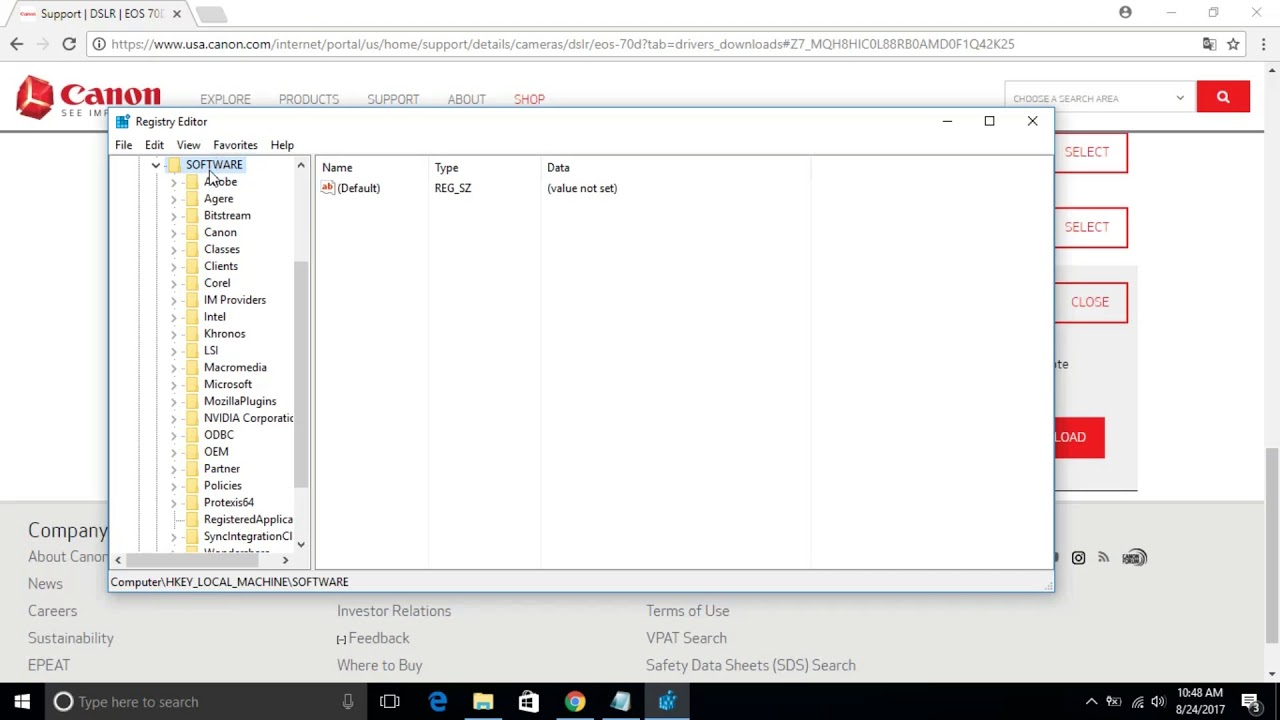Open the Favorites menu in Registry Editor
The height and width of the screenshot is (720, 1280).
point(235,145)
